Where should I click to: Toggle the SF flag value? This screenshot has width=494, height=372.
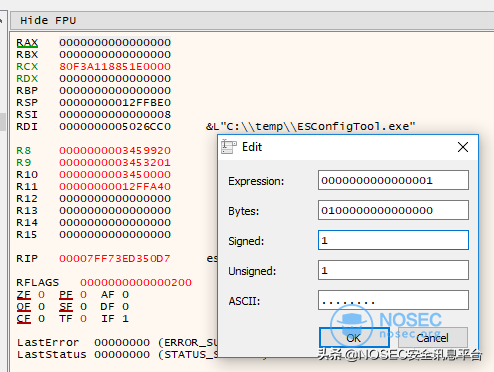pos(83,307)
